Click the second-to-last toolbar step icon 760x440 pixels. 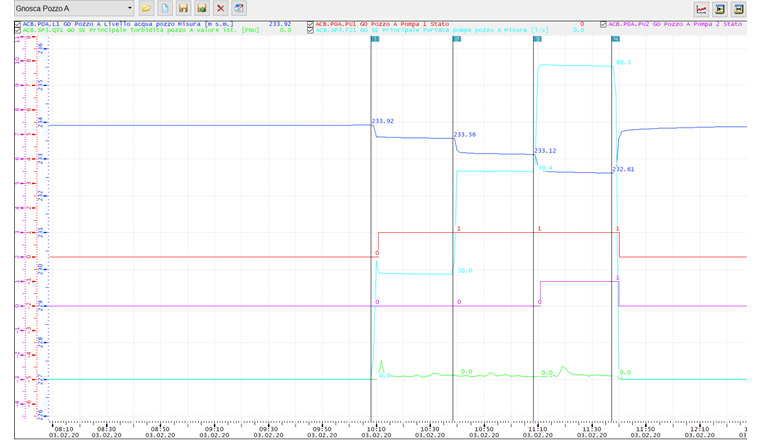720,9
